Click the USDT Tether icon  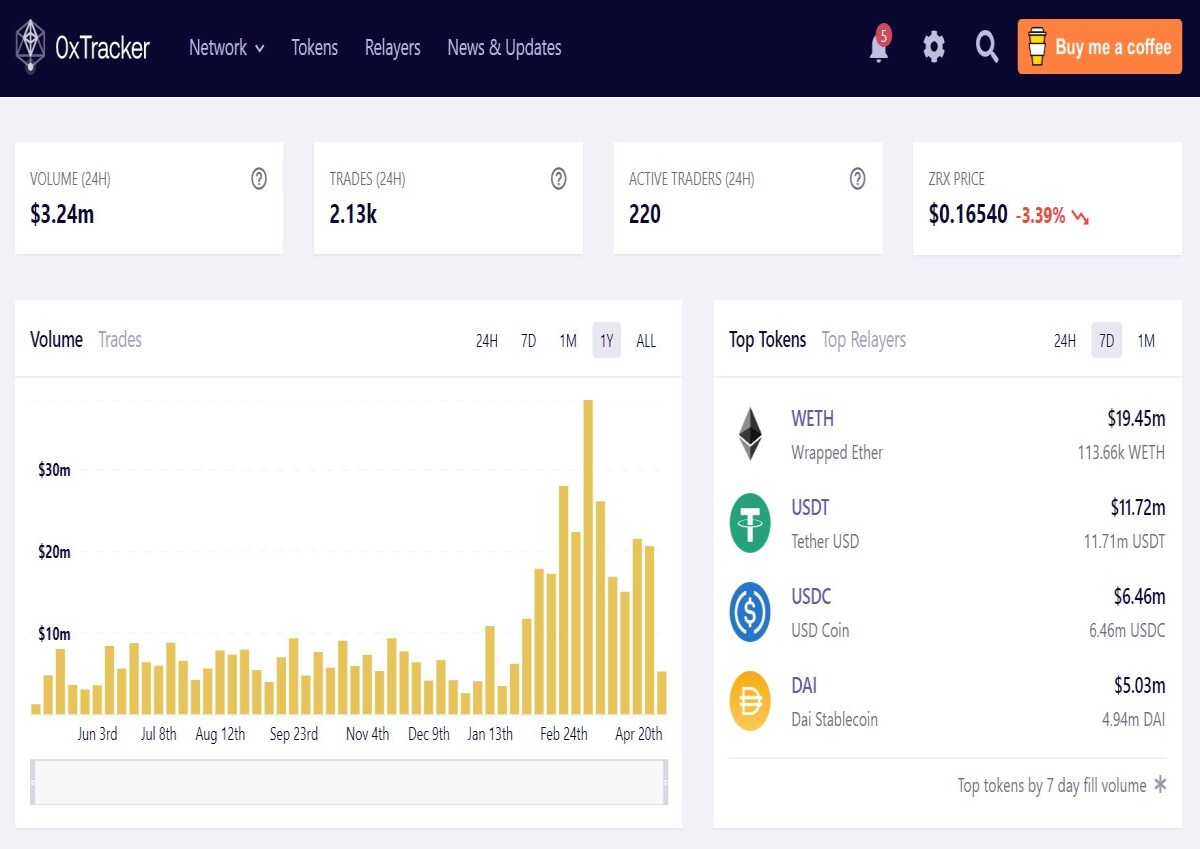point(750,523)
